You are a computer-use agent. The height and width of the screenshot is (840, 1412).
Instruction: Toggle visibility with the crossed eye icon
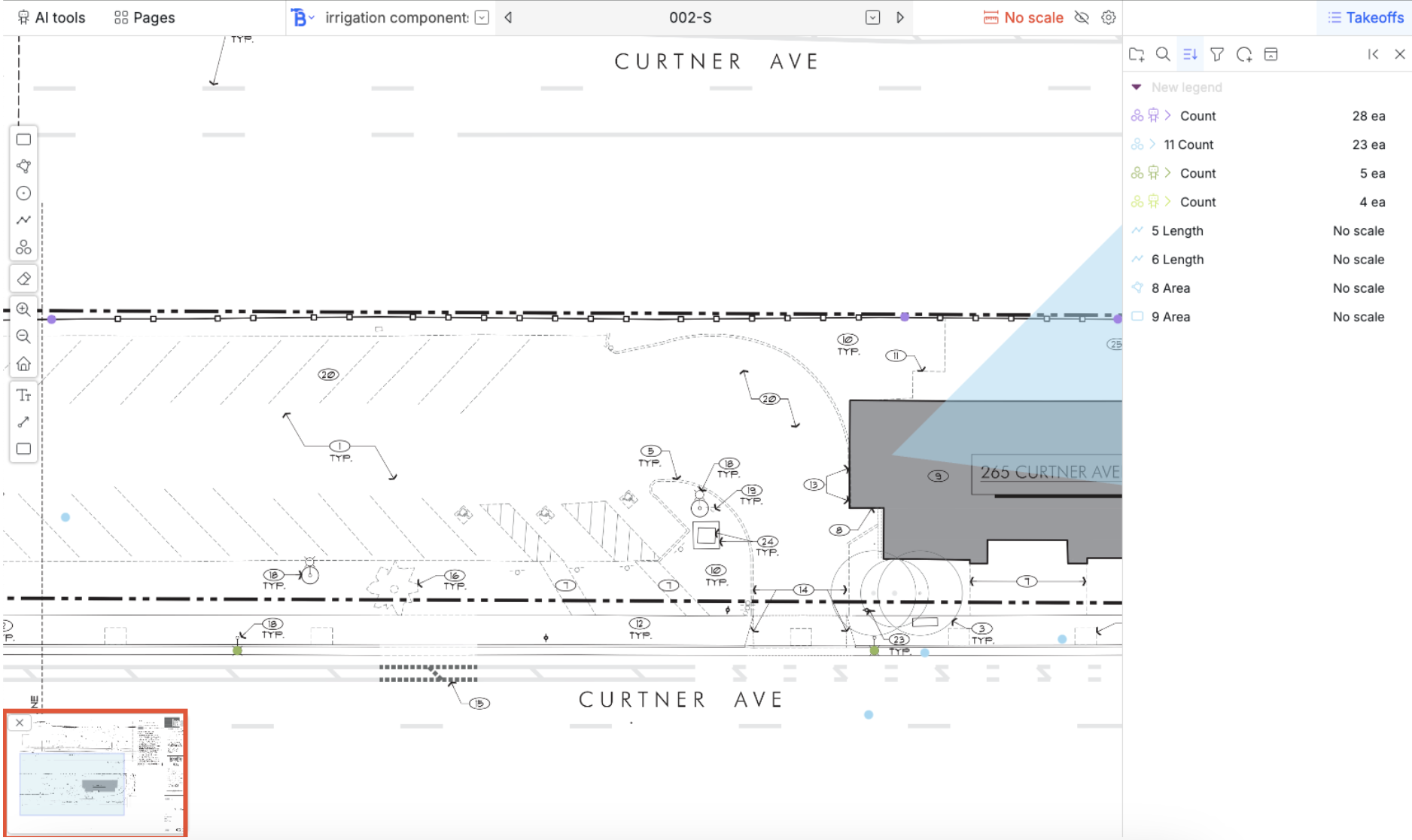pos(1082,17)
